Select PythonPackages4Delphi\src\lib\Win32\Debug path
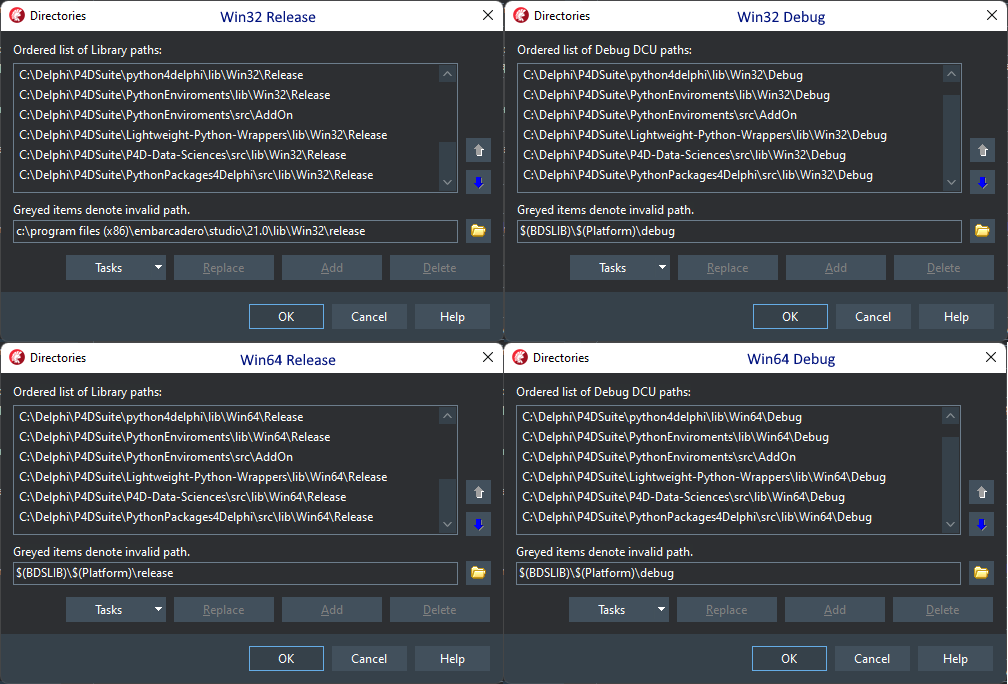This screenshot has height=684, width=1008. [x=730, y=174]
